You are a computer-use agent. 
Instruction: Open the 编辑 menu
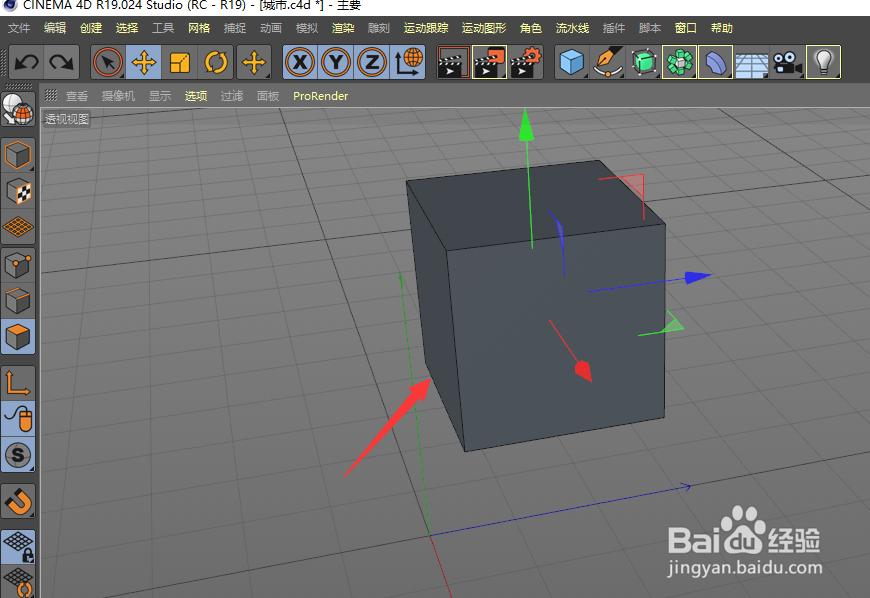[x=55, y=28]
